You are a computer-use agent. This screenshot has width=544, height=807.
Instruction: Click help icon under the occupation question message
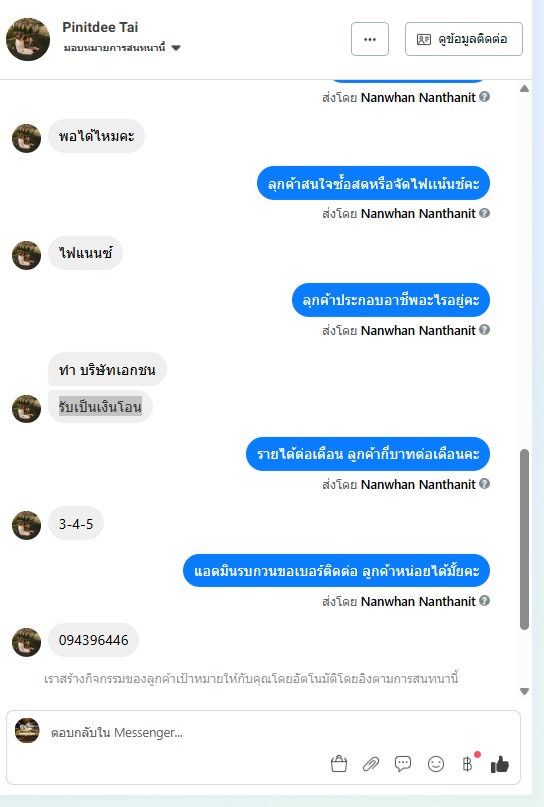point(484,329)
